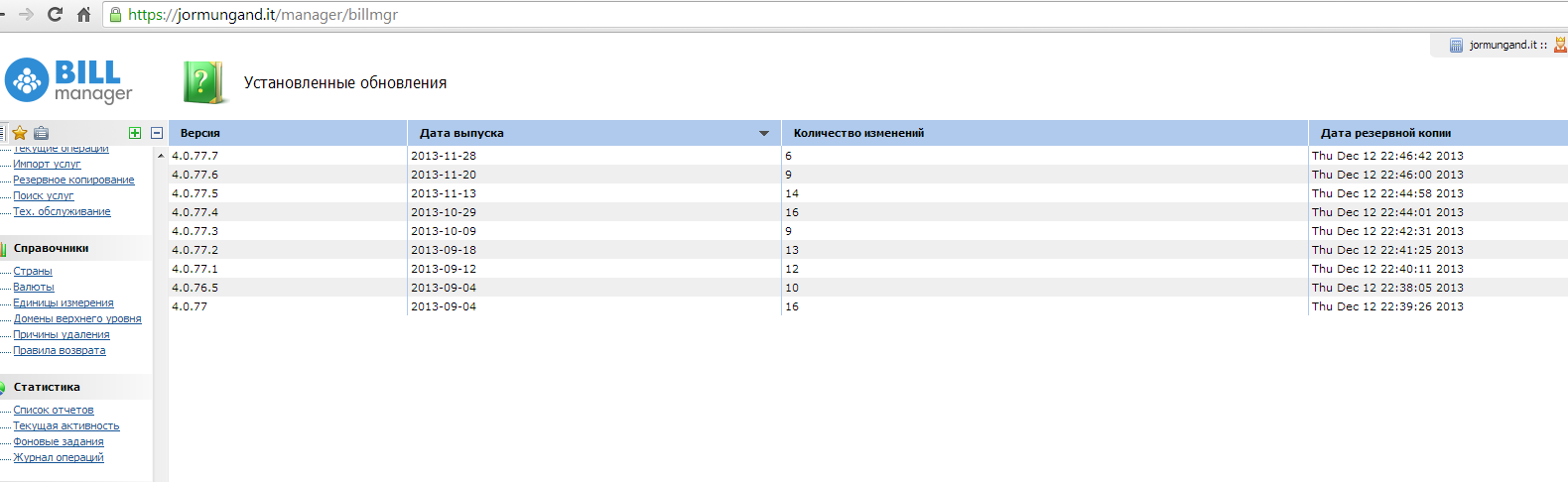Image resolution: width=1568 pixels, height=482 pixels.
Task: Open Резервное копирование link
Action: (73, 180)
